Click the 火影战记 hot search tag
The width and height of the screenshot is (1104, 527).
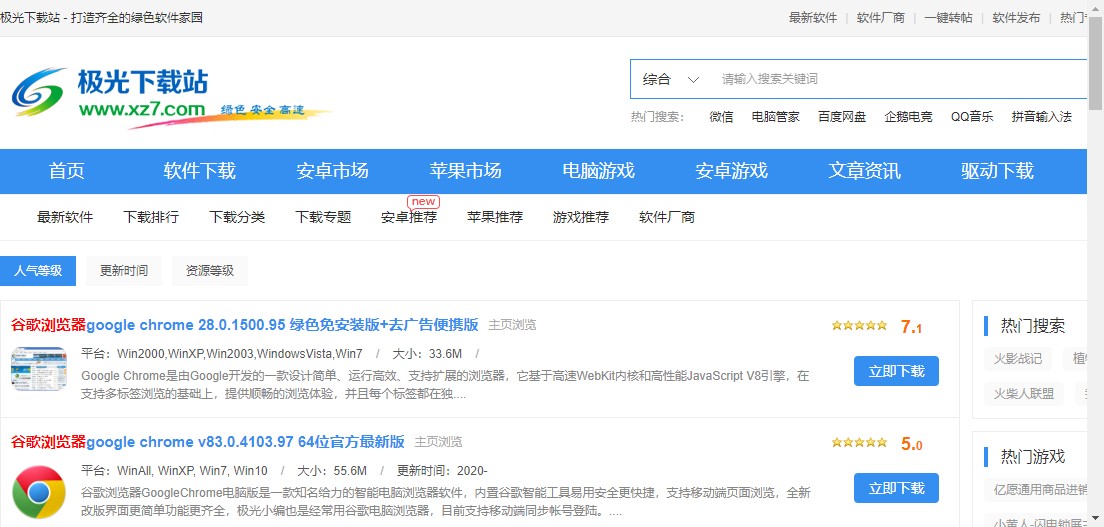click(x=1017, y=359)
